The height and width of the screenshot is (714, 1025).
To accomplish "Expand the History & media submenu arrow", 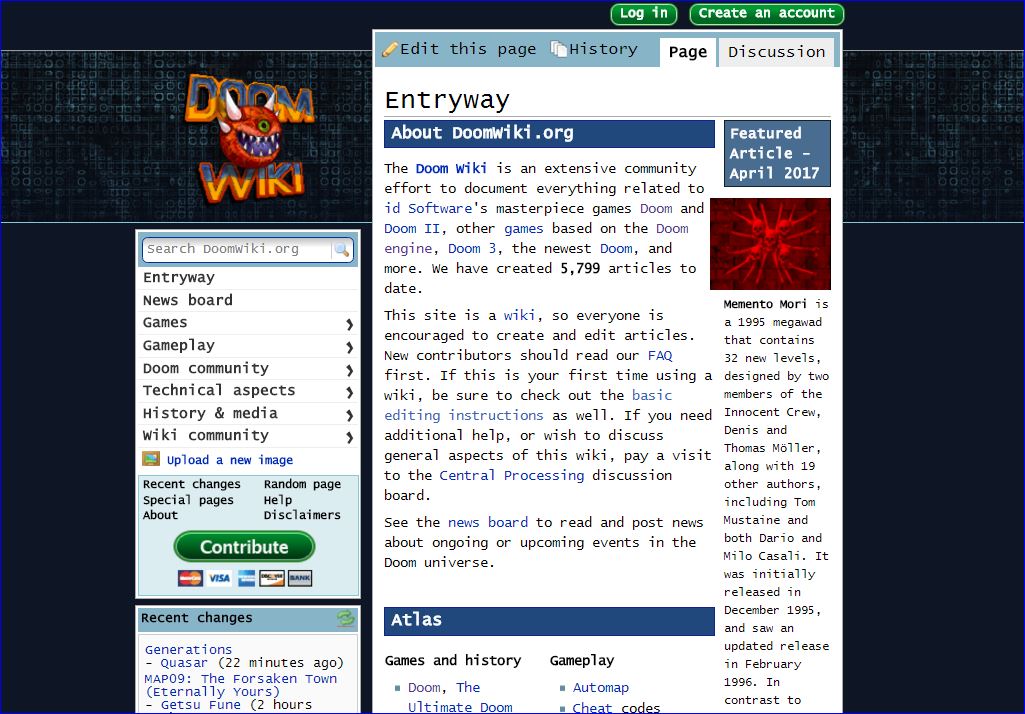I will click(350, 415).
